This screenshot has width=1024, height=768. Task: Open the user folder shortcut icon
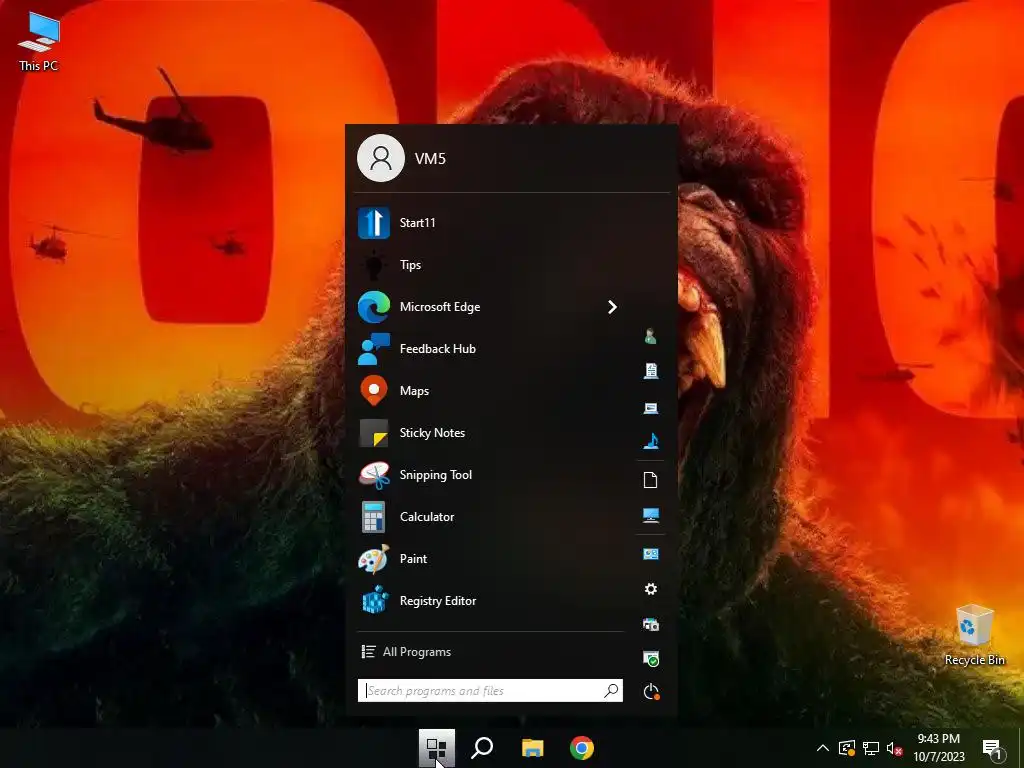(650, 336)
